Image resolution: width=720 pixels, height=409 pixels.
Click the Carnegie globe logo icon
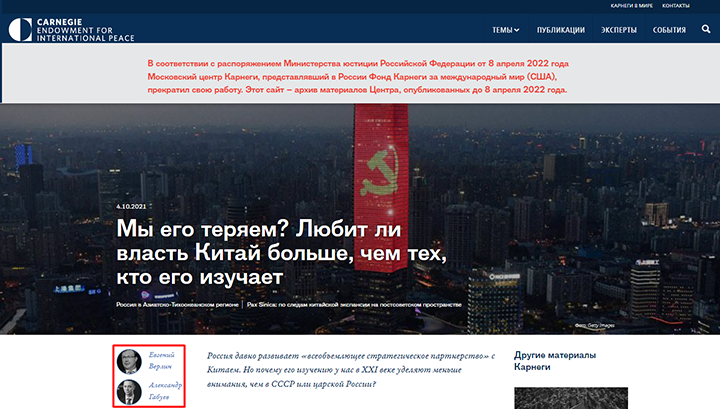(19, 29)
